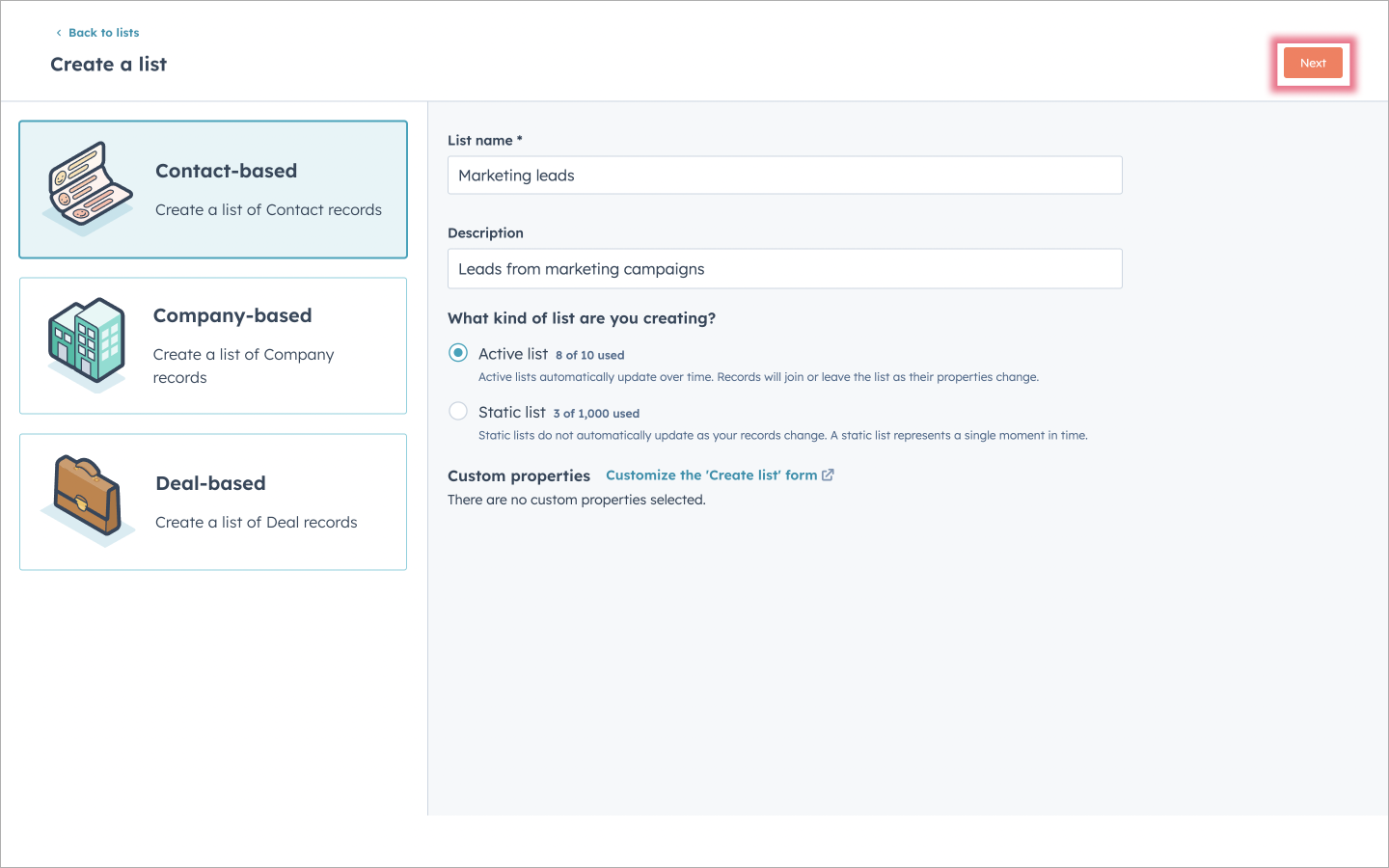1389x868 pixels.
Task: Click 'Create a list of Company records' text
Action: [x=243, y=366]
